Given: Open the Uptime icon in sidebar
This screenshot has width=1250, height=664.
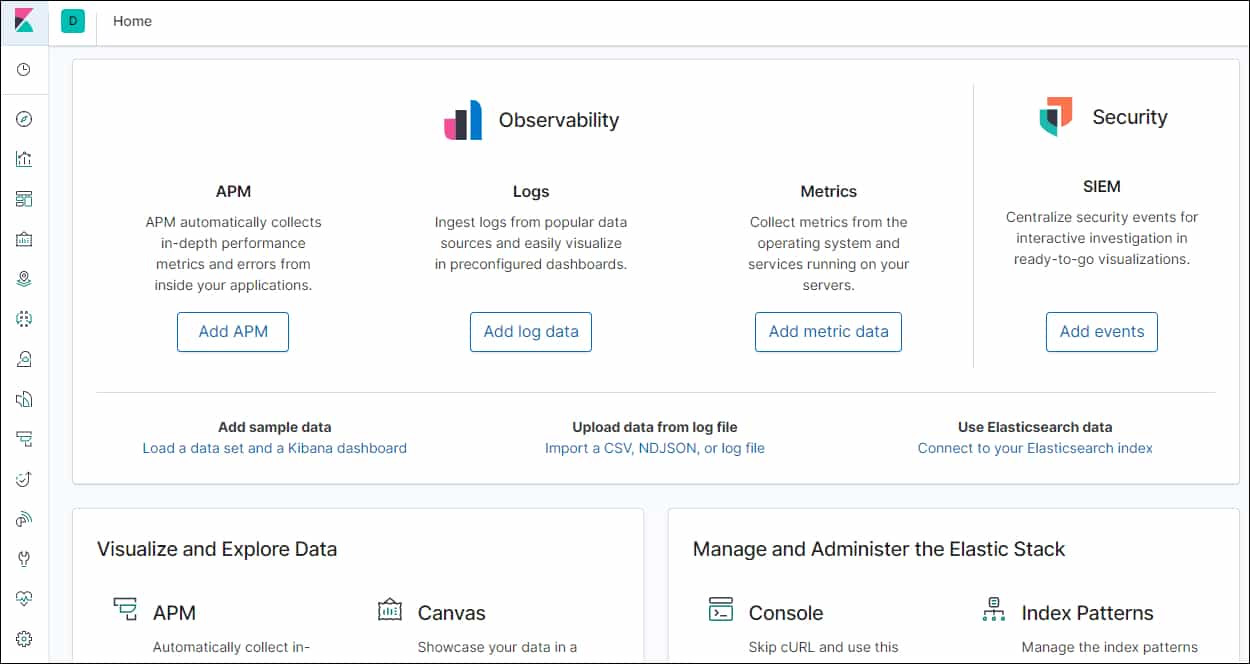Looking at the screenshot, I should pyautogui.click(x=24, y=479).
